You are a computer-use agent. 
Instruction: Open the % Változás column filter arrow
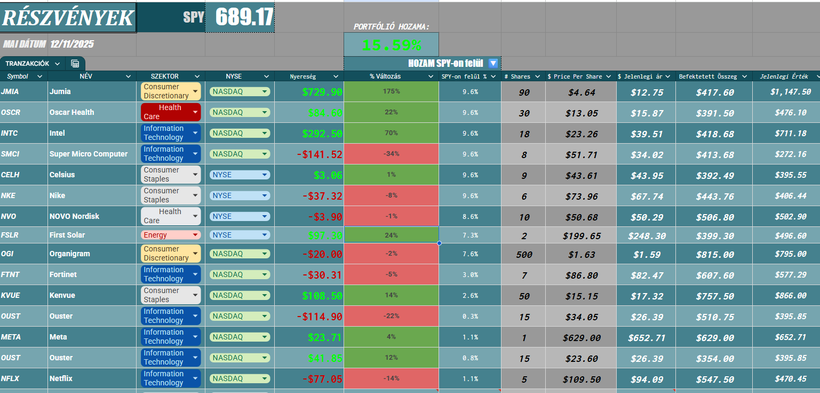click(431, 76)
